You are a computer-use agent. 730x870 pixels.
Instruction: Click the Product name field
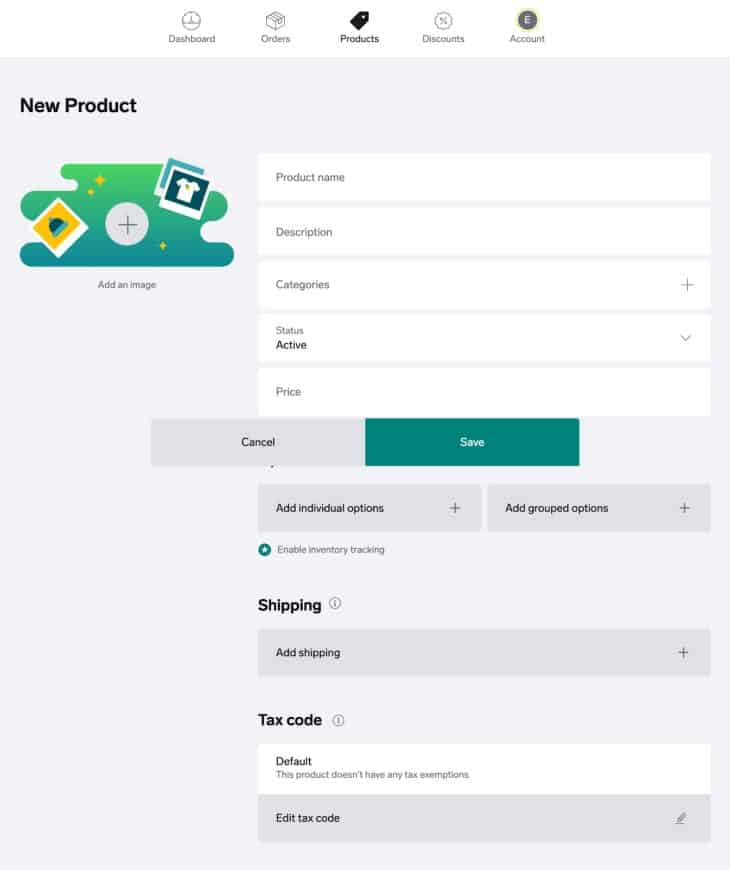click(x=484, y=177)
